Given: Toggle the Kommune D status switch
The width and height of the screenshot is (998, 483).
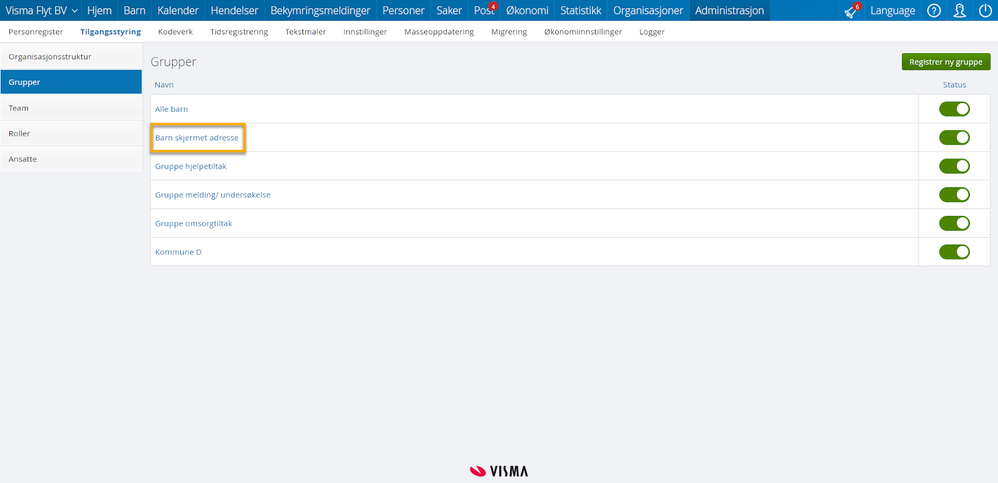Looking at the screenshot, I should [954, 252].
